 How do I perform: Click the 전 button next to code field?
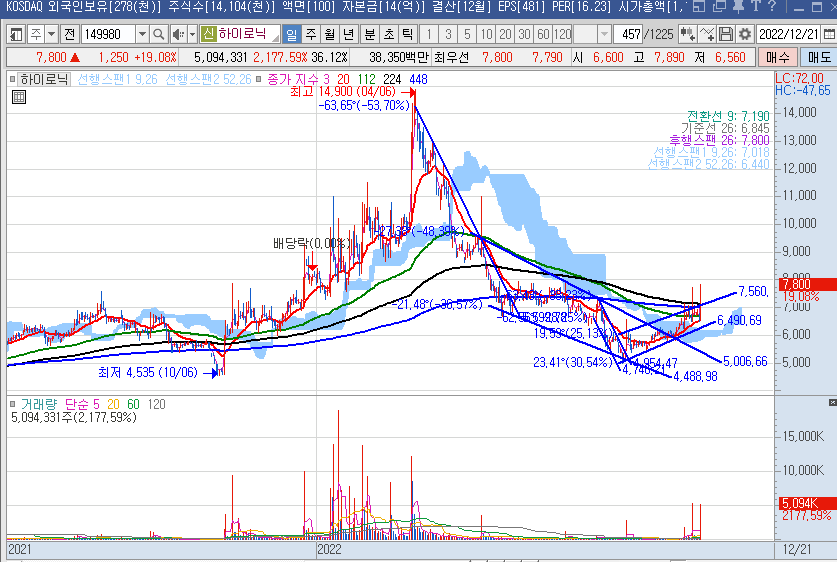pos(69,35)
